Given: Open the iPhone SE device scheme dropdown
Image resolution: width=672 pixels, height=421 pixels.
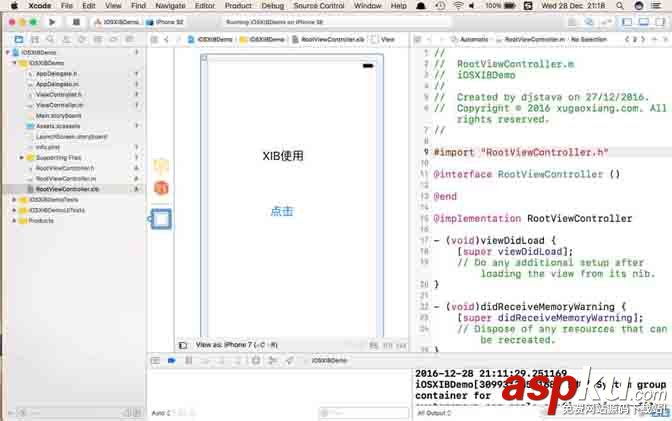Looking at the screenshot, I should tap(165, 22).
